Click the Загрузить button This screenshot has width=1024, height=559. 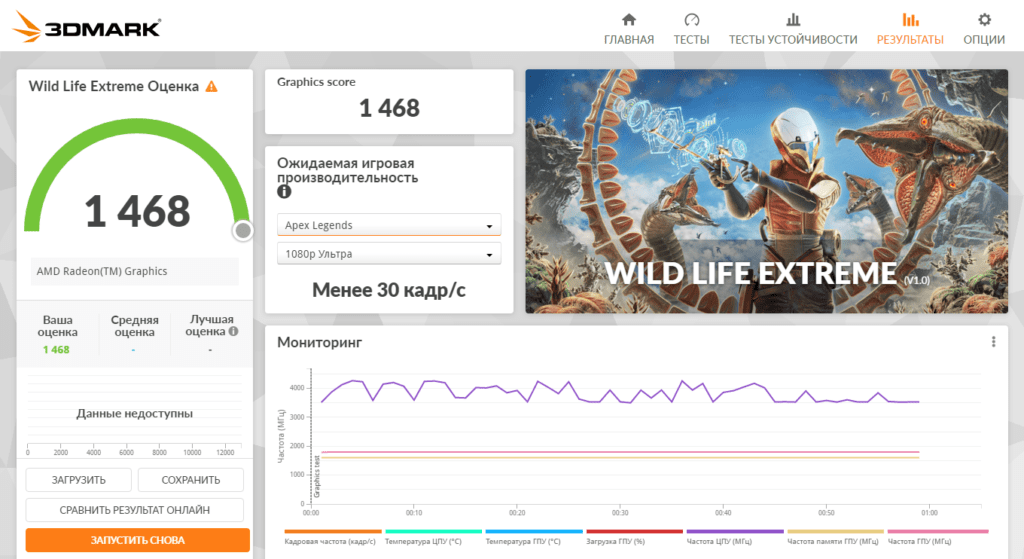tap(79, 480)
